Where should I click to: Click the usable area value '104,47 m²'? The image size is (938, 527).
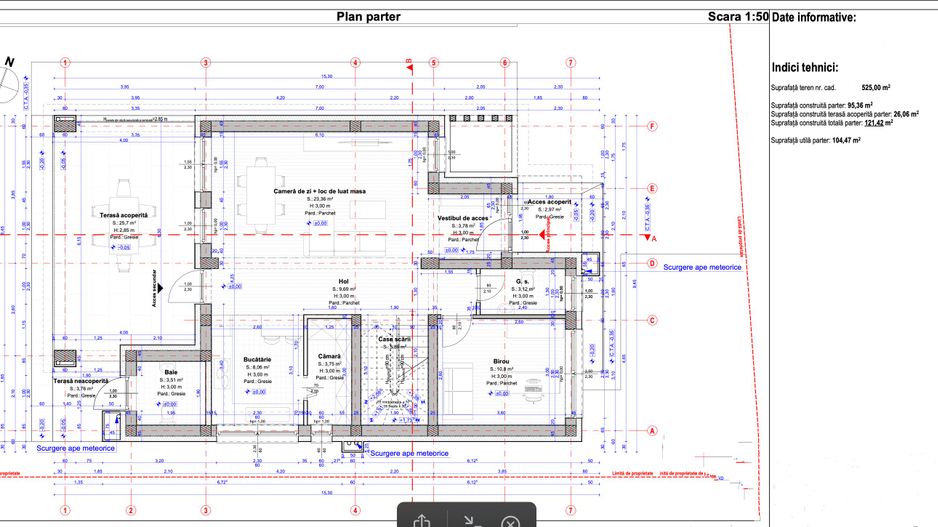(x=846, y=141)
